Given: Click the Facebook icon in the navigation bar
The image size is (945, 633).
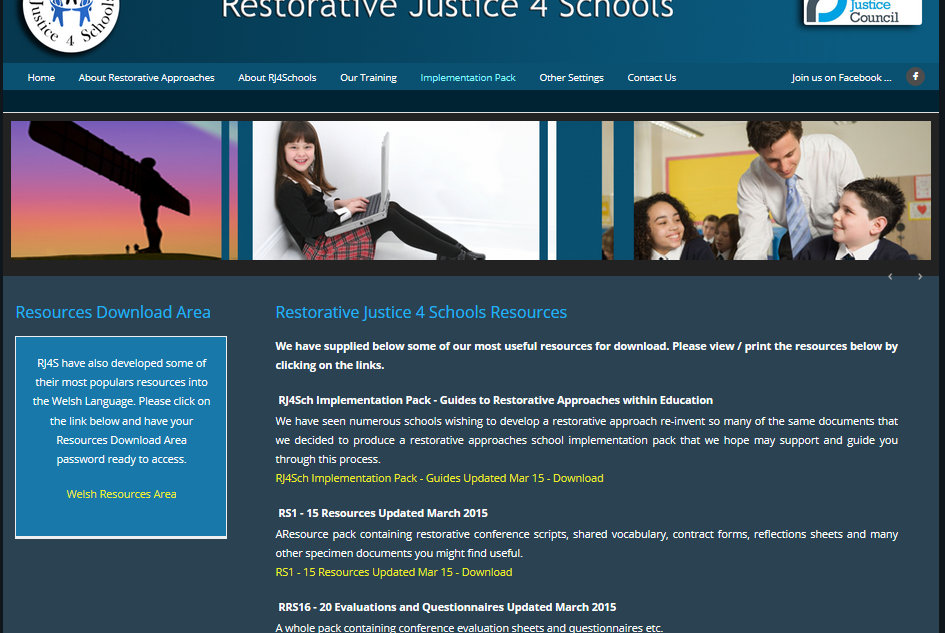Looking at the screenshot, I should tap(915, 77).
